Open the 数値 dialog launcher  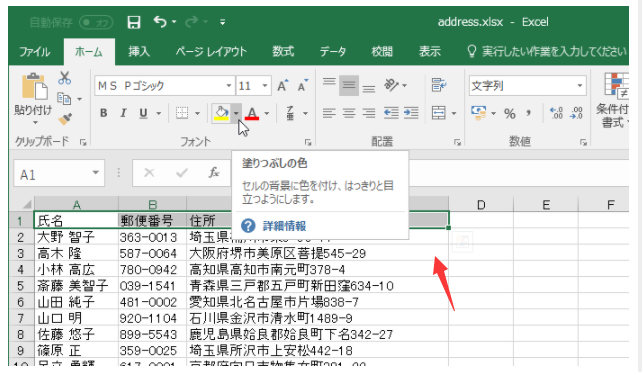point(583,142)
